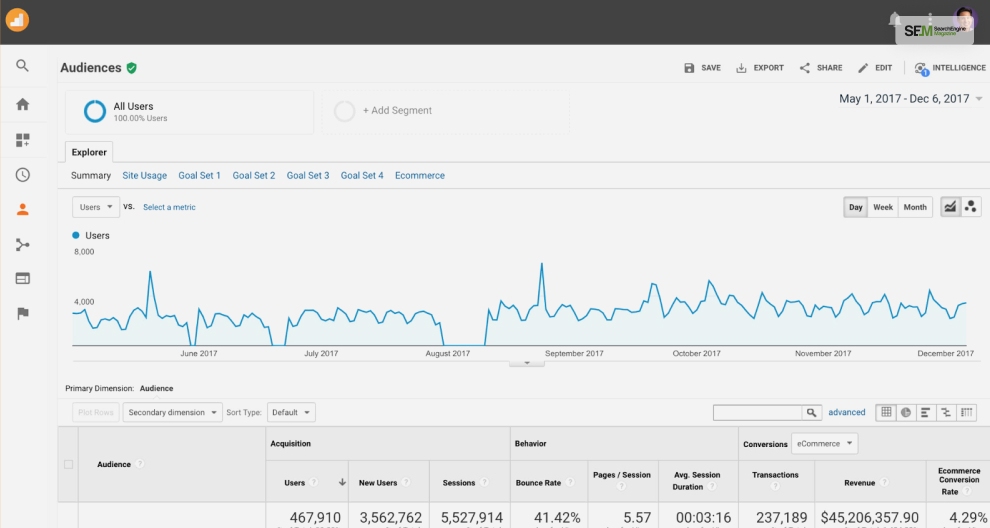Viewport: 990px width, 528px height.
Task: Open the Ecommerce view
Action: pyautogui.click(x=420, y=176)
